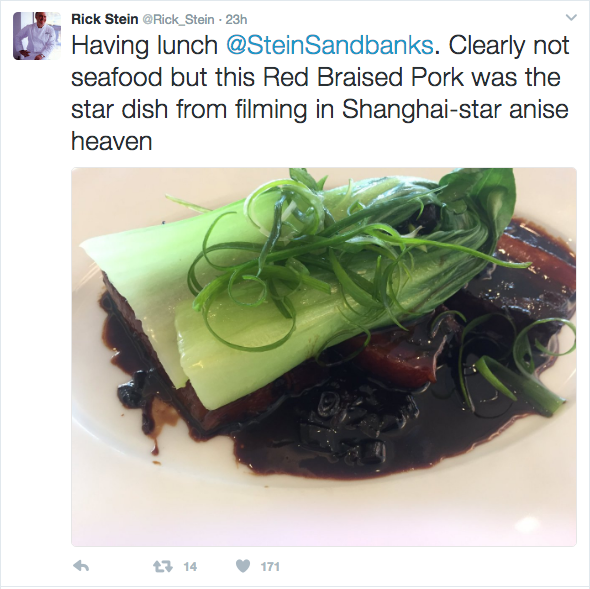The image size is (590, 589).
Task: Open the tweet options chevron menu
Action: [571, 17]
